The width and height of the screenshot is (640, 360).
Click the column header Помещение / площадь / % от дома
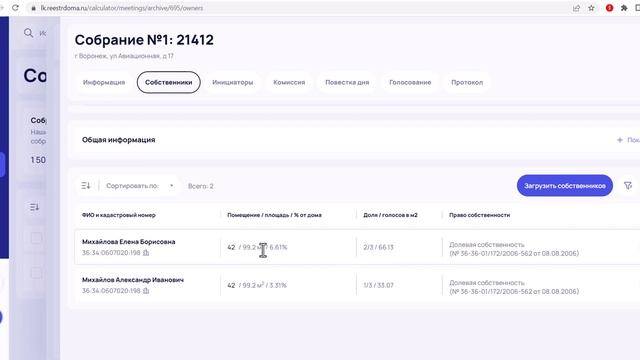coord(274,215)
